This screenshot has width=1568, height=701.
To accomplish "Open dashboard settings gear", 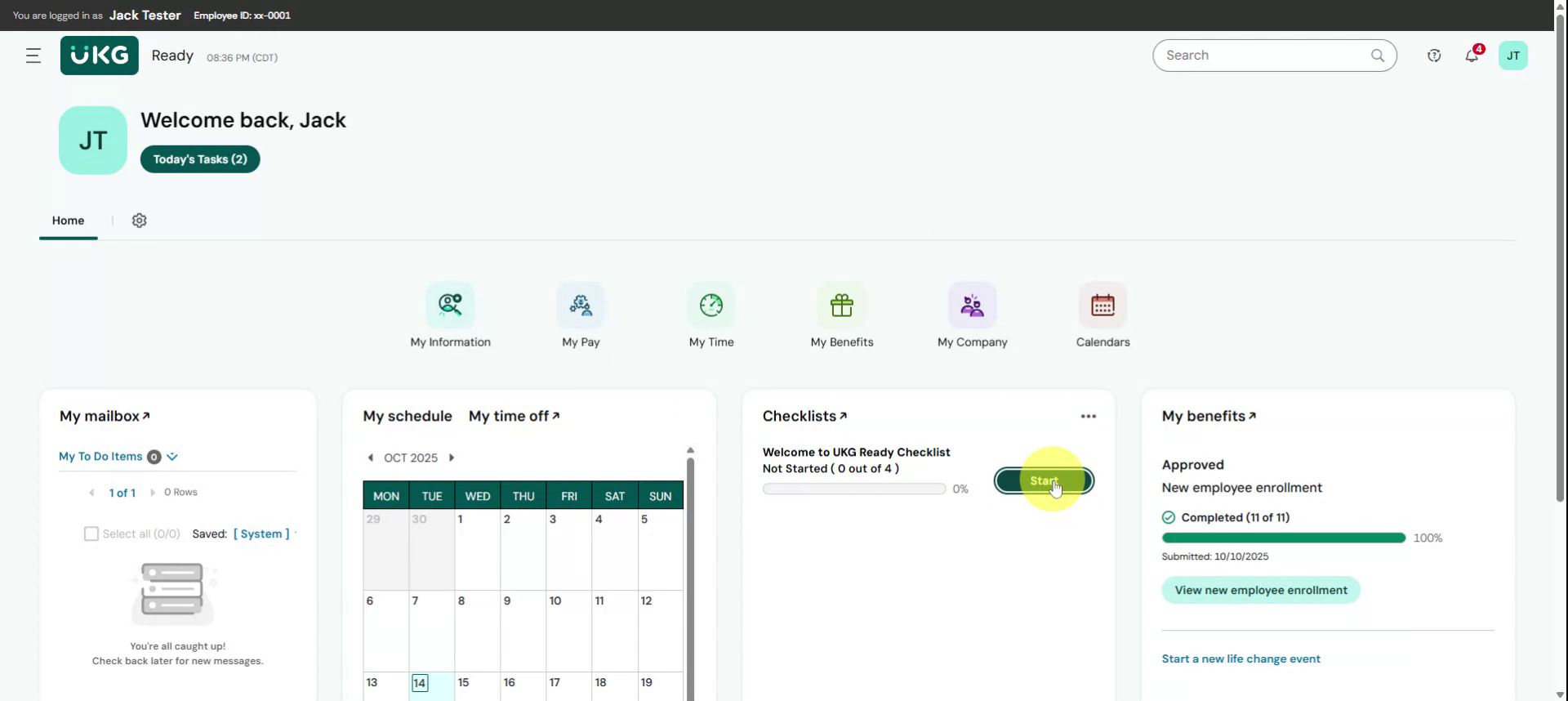I will [140, 221].
